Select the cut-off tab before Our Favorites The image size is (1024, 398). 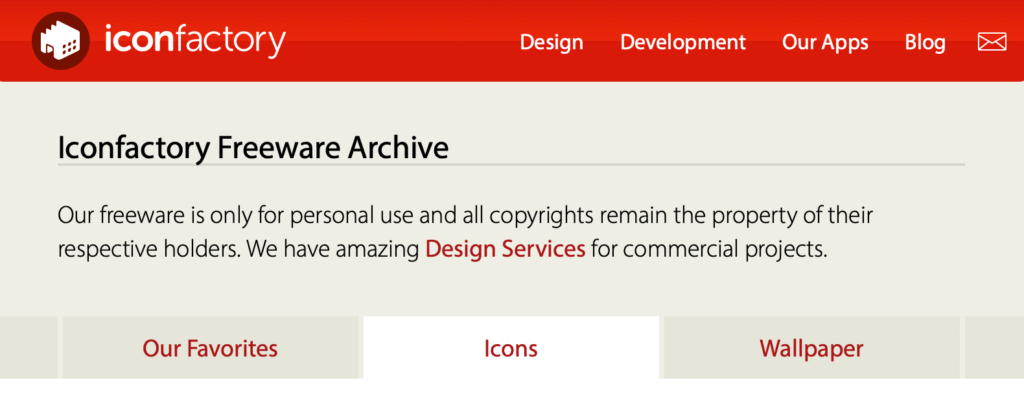pyautogui.click(x=29, y=348)
